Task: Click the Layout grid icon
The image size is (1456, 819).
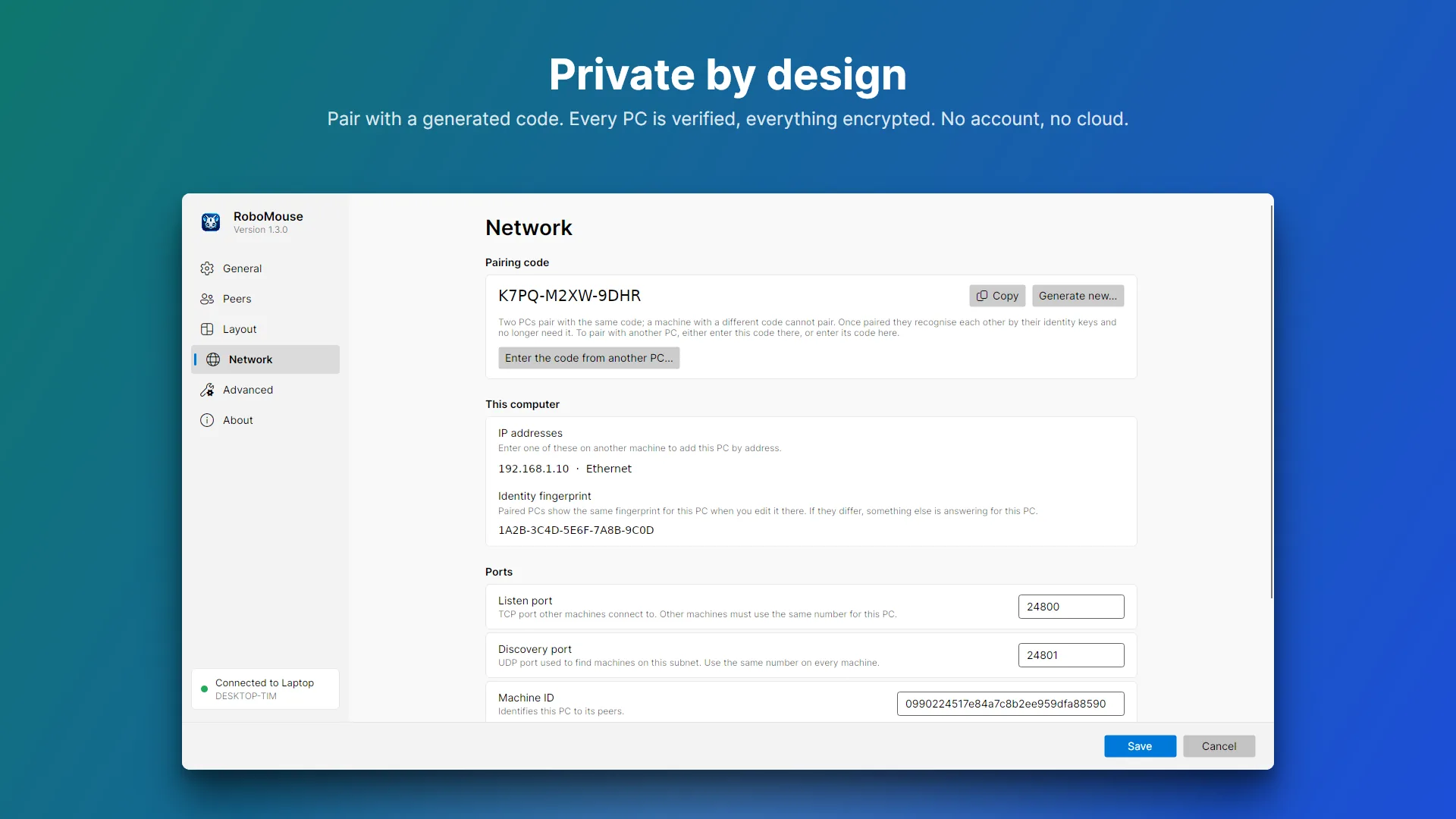Action: (207, 329)
